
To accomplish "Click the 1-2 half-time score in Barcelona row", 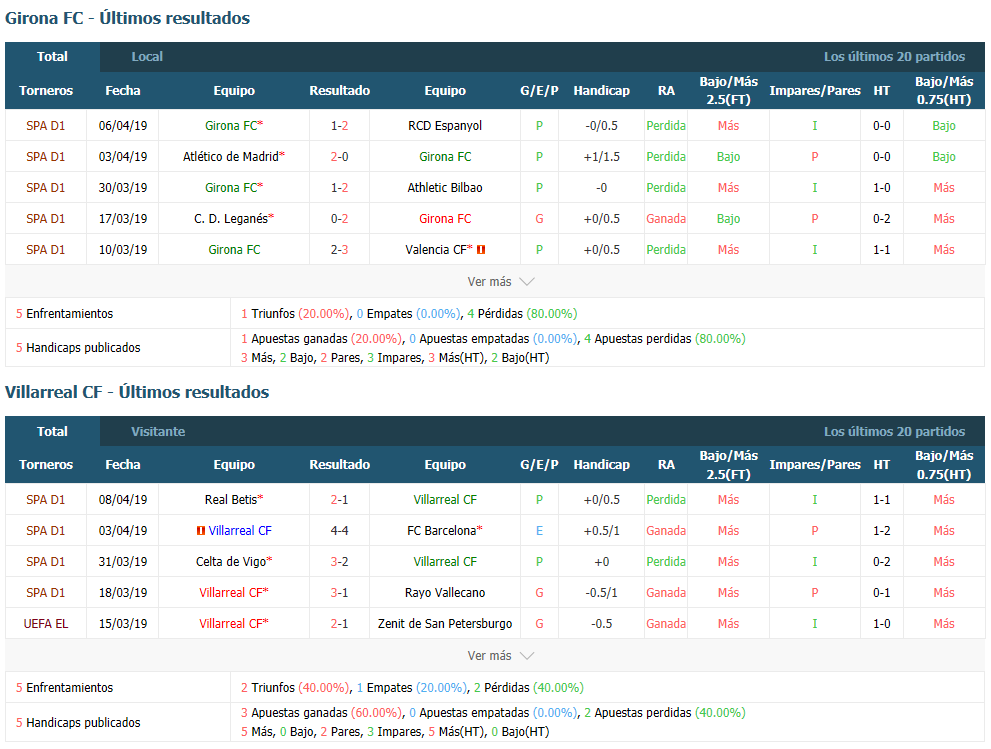I will [882, 530].
